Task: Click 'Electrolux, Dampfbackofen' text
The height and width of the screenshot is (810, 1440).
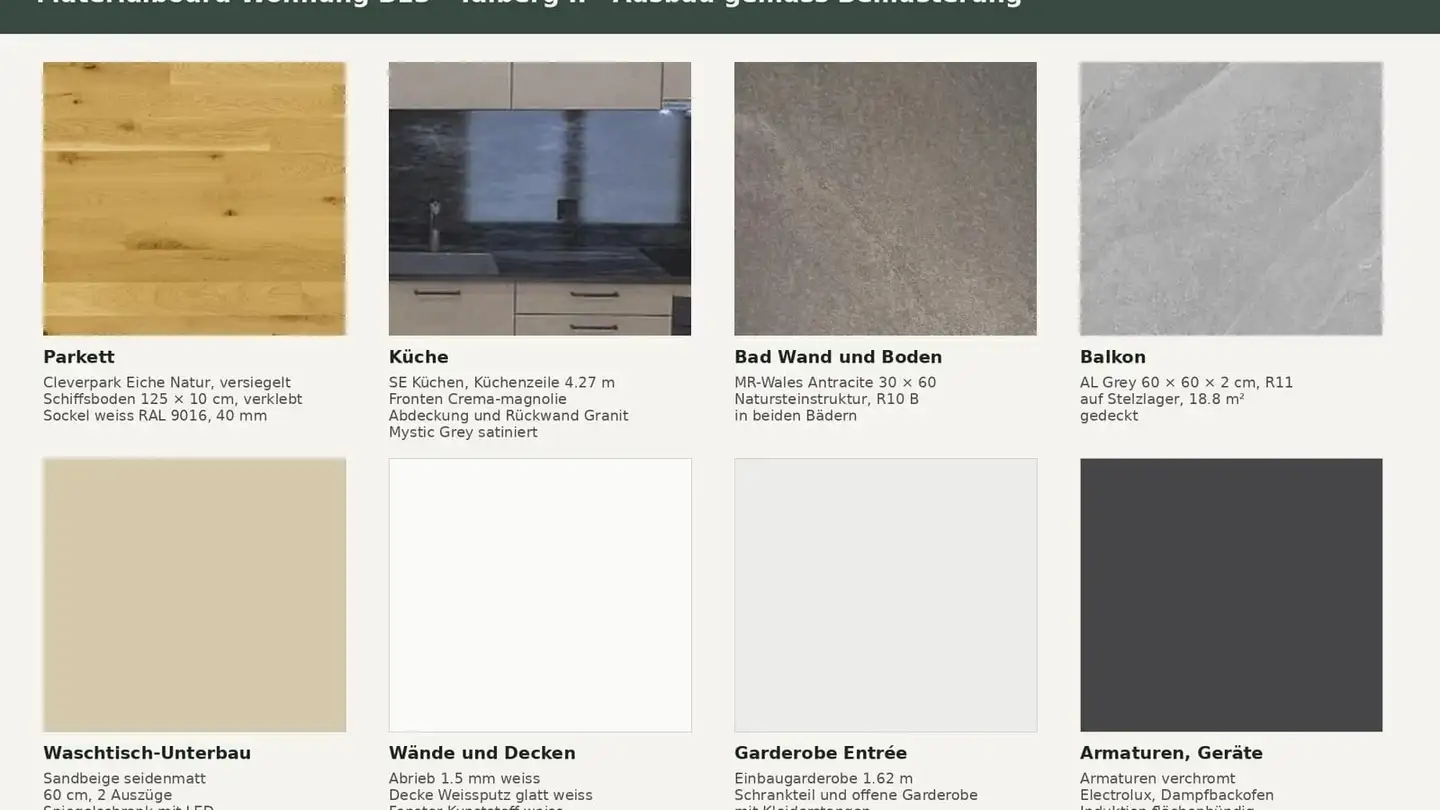Action: (x=1177, y=795)
